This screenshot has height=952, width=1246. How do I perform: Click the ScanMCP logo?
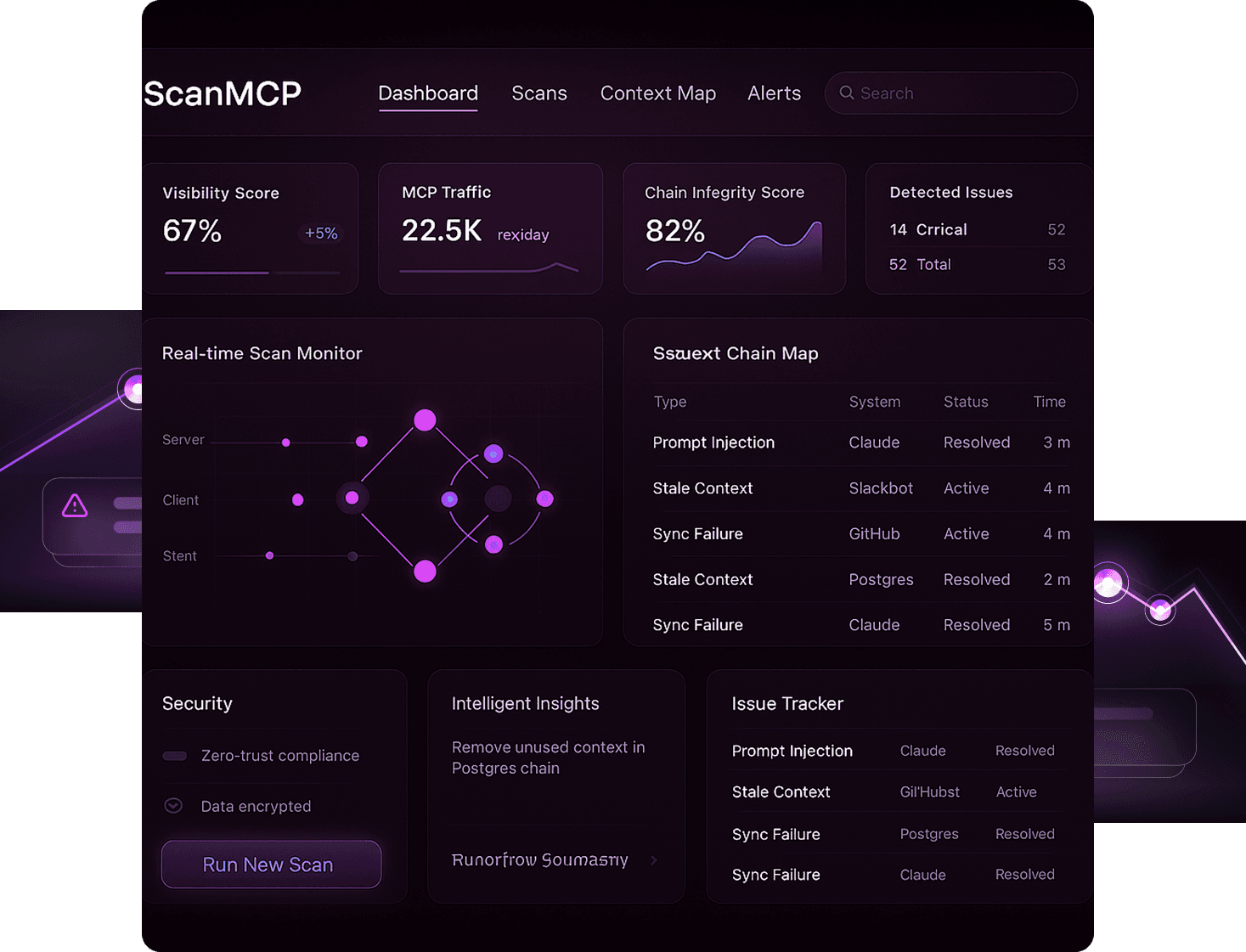point(223,93)
